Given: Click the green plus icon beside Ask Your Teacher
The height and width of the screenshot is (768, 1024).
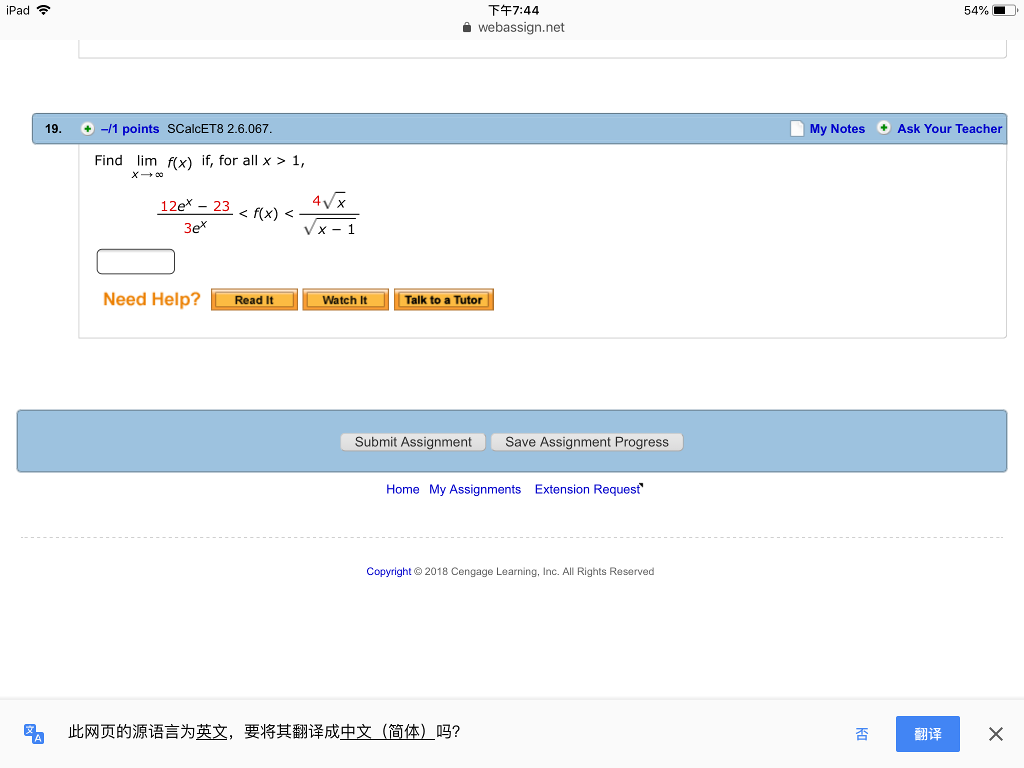Looking at the screenshot, I should click(884, 128).
